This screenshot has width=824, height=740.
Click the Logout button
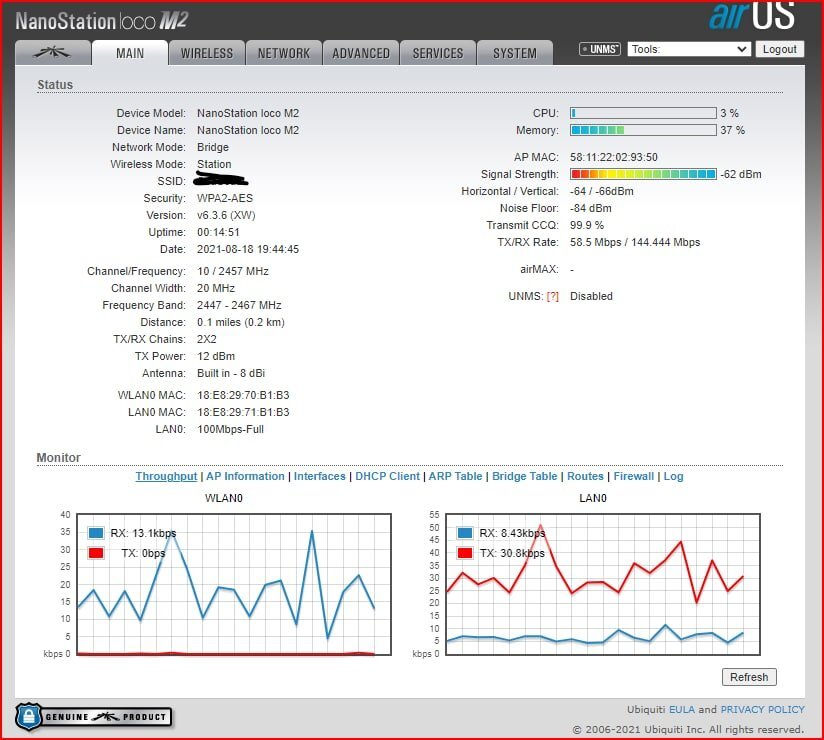[780, 49]
